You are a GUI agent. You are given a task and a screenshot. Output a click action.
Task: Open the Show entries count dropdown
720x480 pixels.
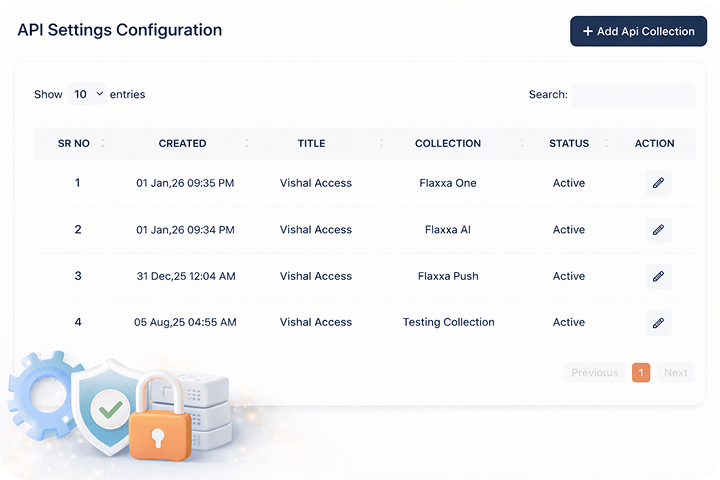click(x=87, y=95)
